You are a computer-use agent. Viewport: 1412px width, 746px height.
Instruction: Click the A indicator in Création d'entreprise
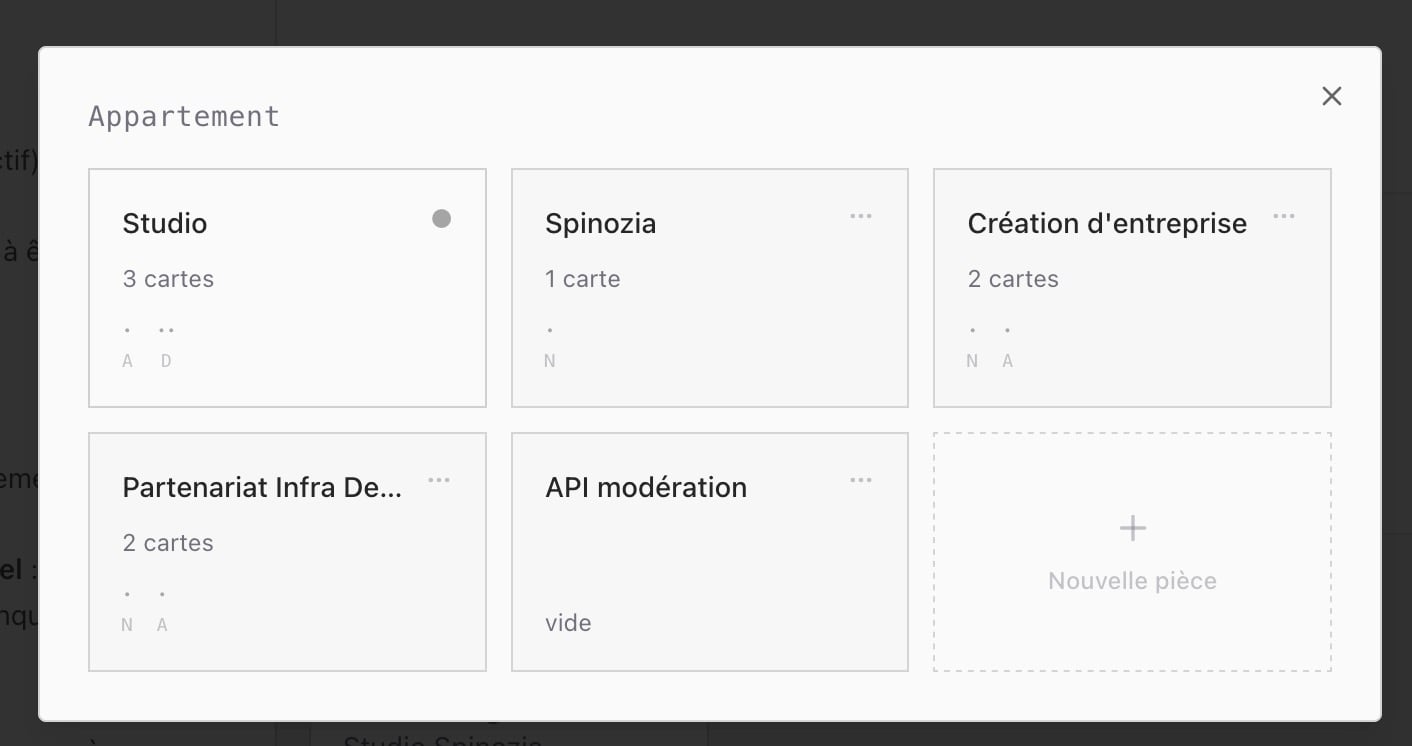tap(1007, 361)
